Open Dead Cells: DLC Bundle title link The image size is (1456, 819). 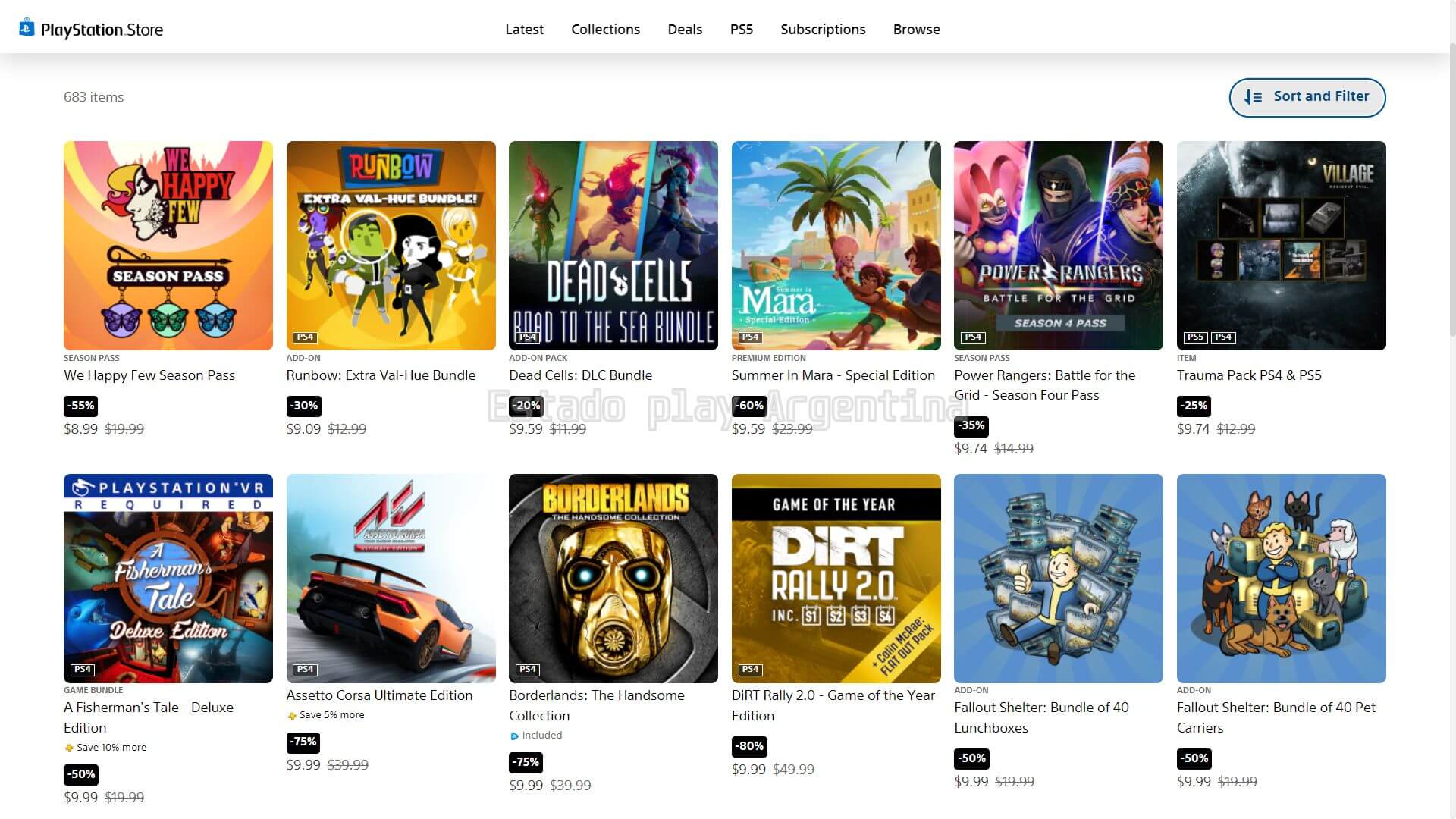click(x=581, y=375)
